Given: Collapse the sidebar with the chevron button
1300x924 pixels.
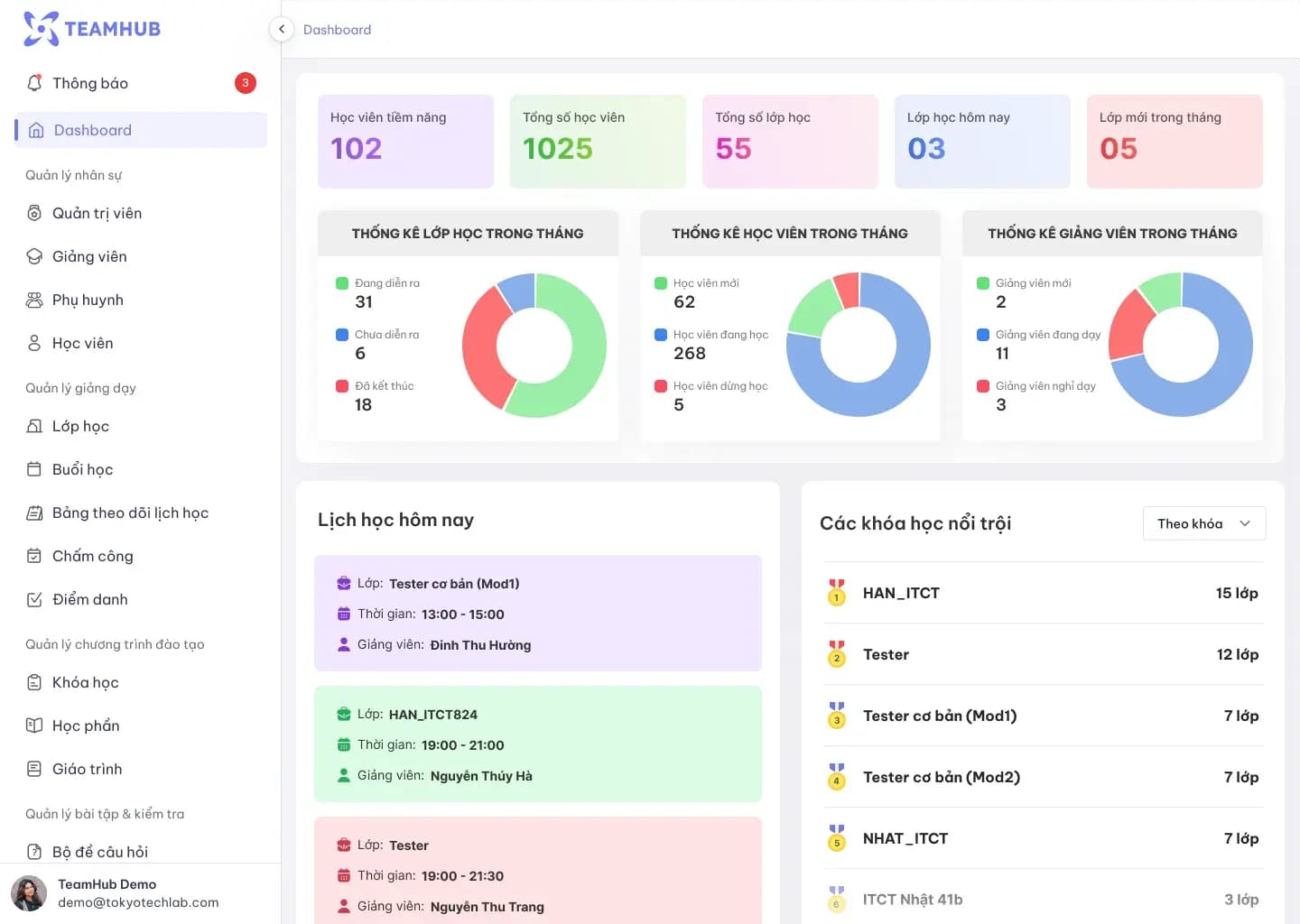Looking at the screenshot, I should click(282, 29).
